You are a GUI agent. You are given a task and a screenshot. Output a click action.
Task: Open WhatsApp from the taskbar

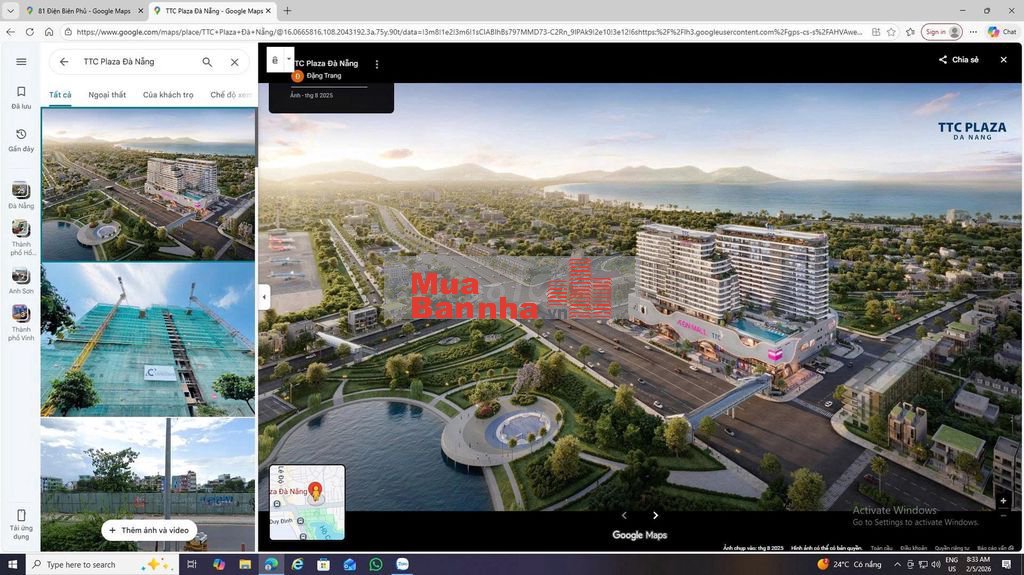pos(375,564)
